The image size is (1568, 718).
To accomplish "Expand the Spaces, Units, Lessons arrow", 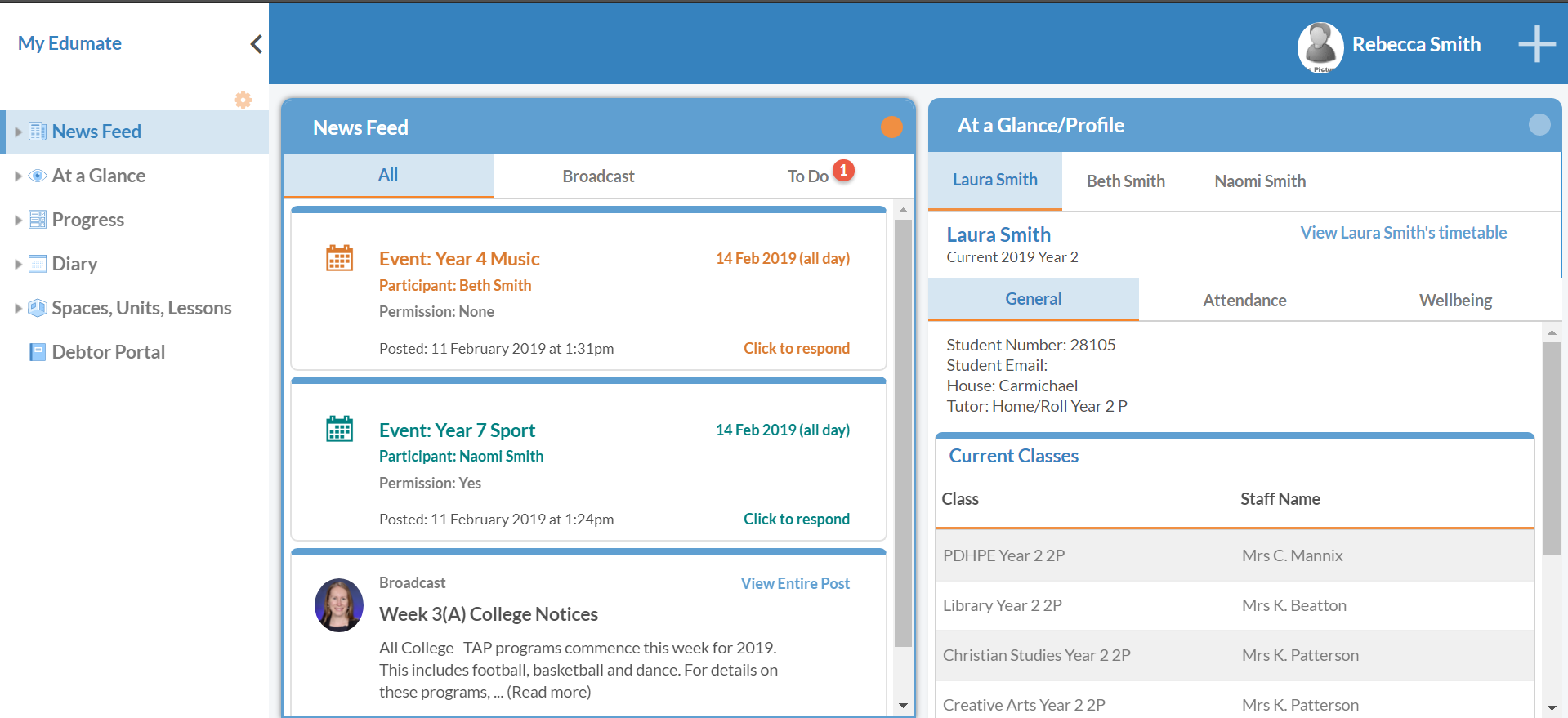I will 18,308.
